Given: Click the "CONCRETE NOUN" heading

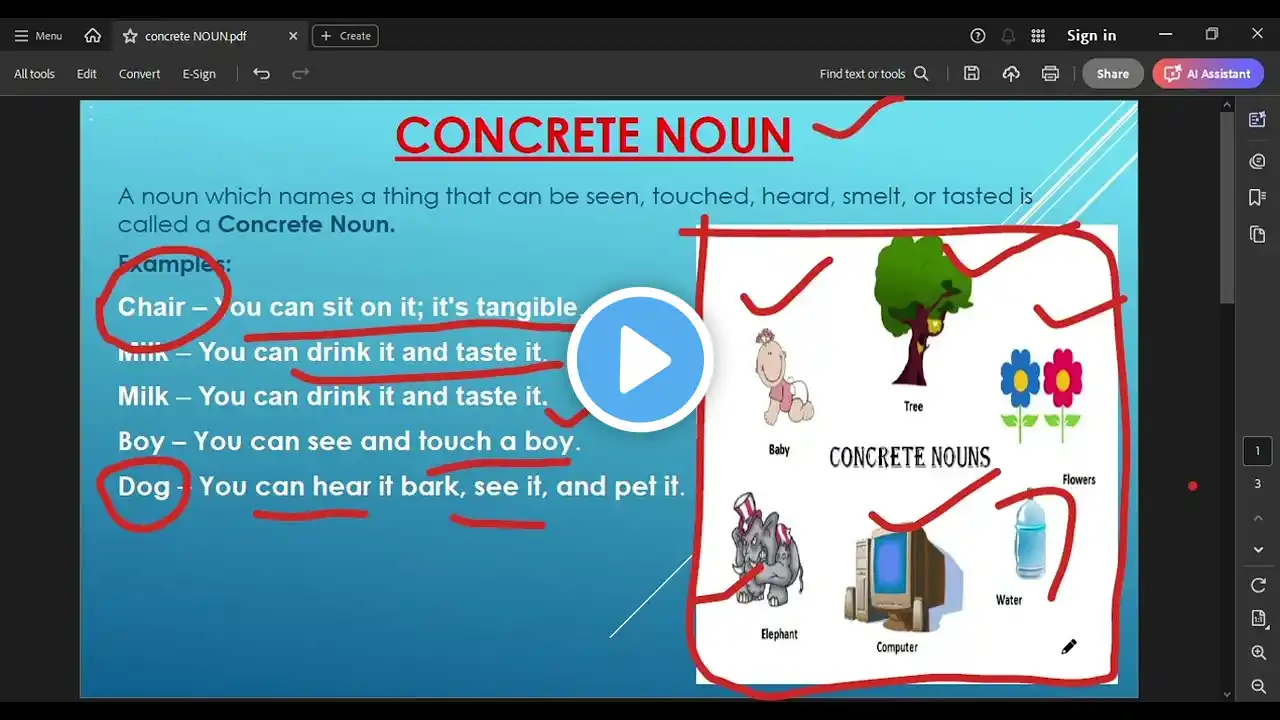Looking at the screenshot, I should click(594, 136).
